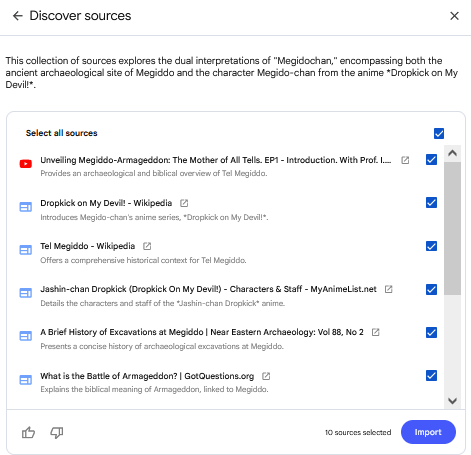This screenshot has height=455, width=471.
Task: Open Tel Megiddo Wikipedia external link icon
Action: (x=147, y=246)
